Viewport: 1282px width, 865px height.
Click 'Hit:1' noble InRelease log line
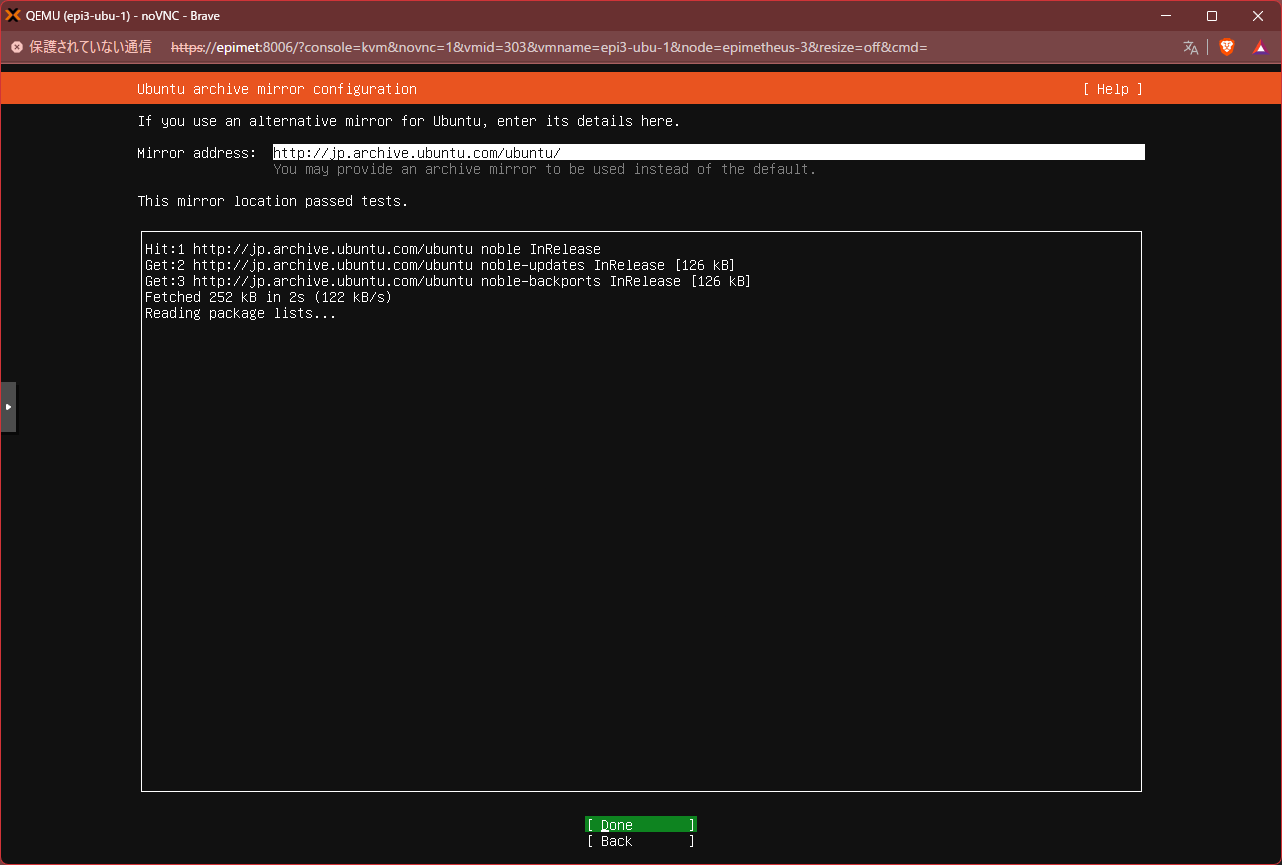pyautogui.click(x=373, y=249)
